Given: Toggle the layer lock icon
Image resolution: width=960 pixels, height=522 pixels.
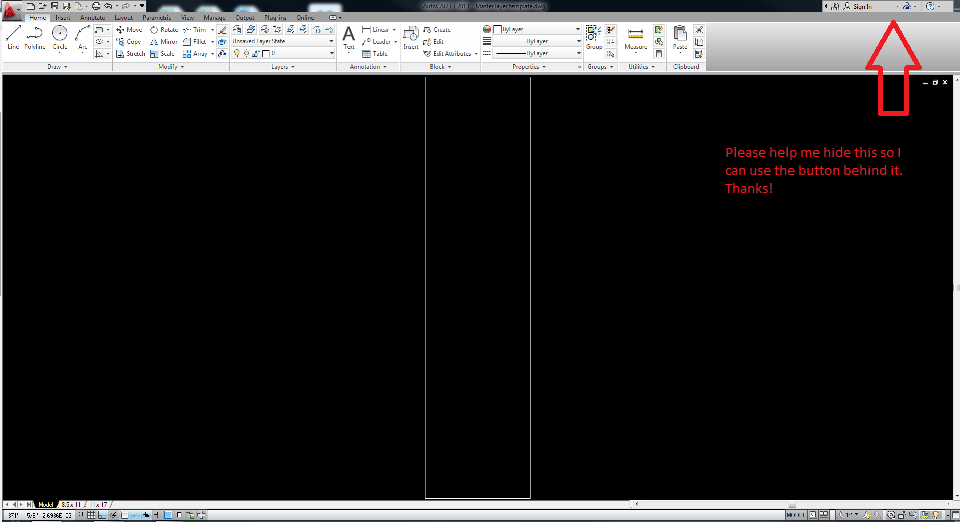Looking at the screenshot, I should (x=256, y=54).
